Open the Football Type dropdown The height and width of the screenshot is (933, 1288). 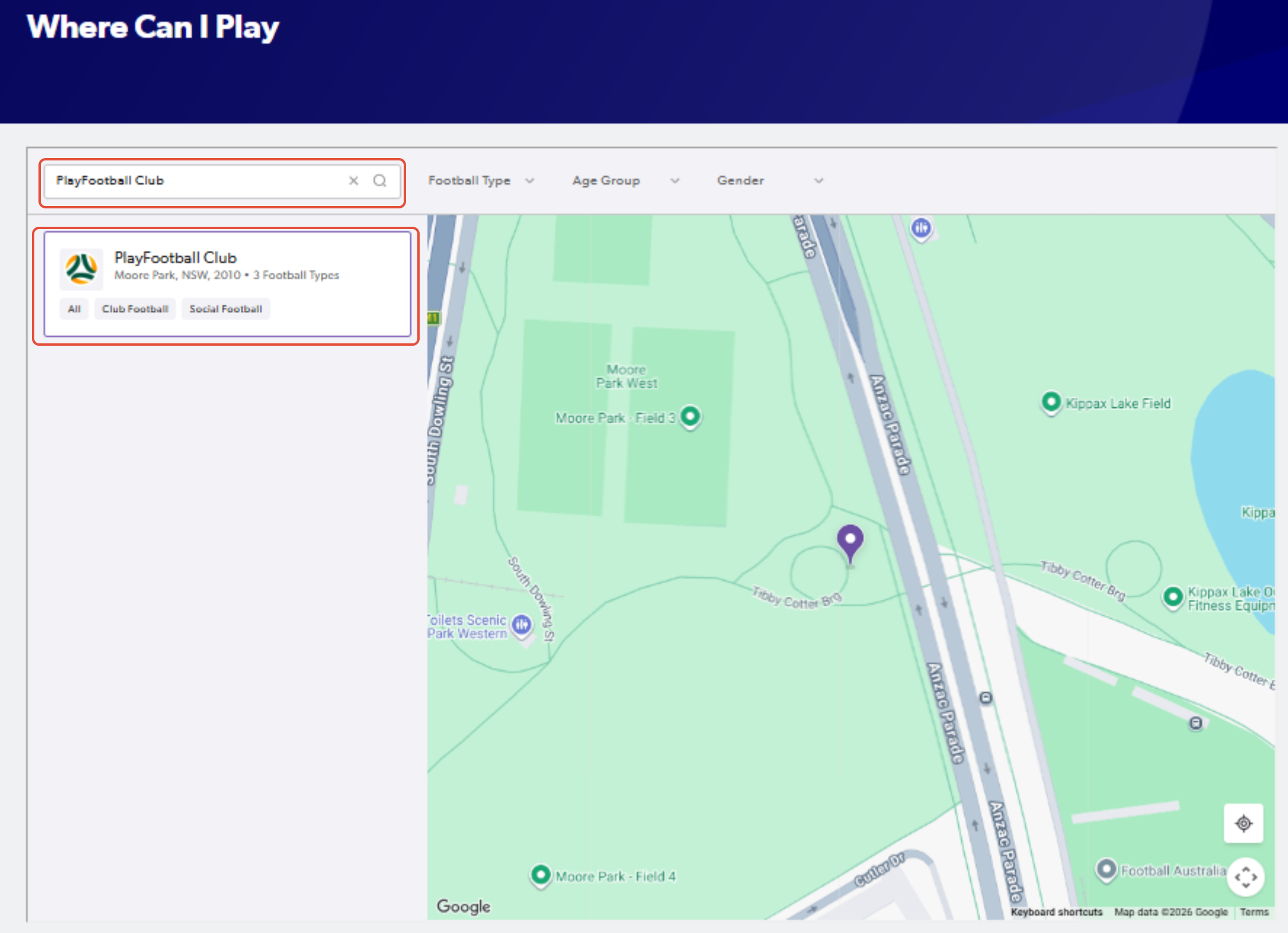[481, 181]
